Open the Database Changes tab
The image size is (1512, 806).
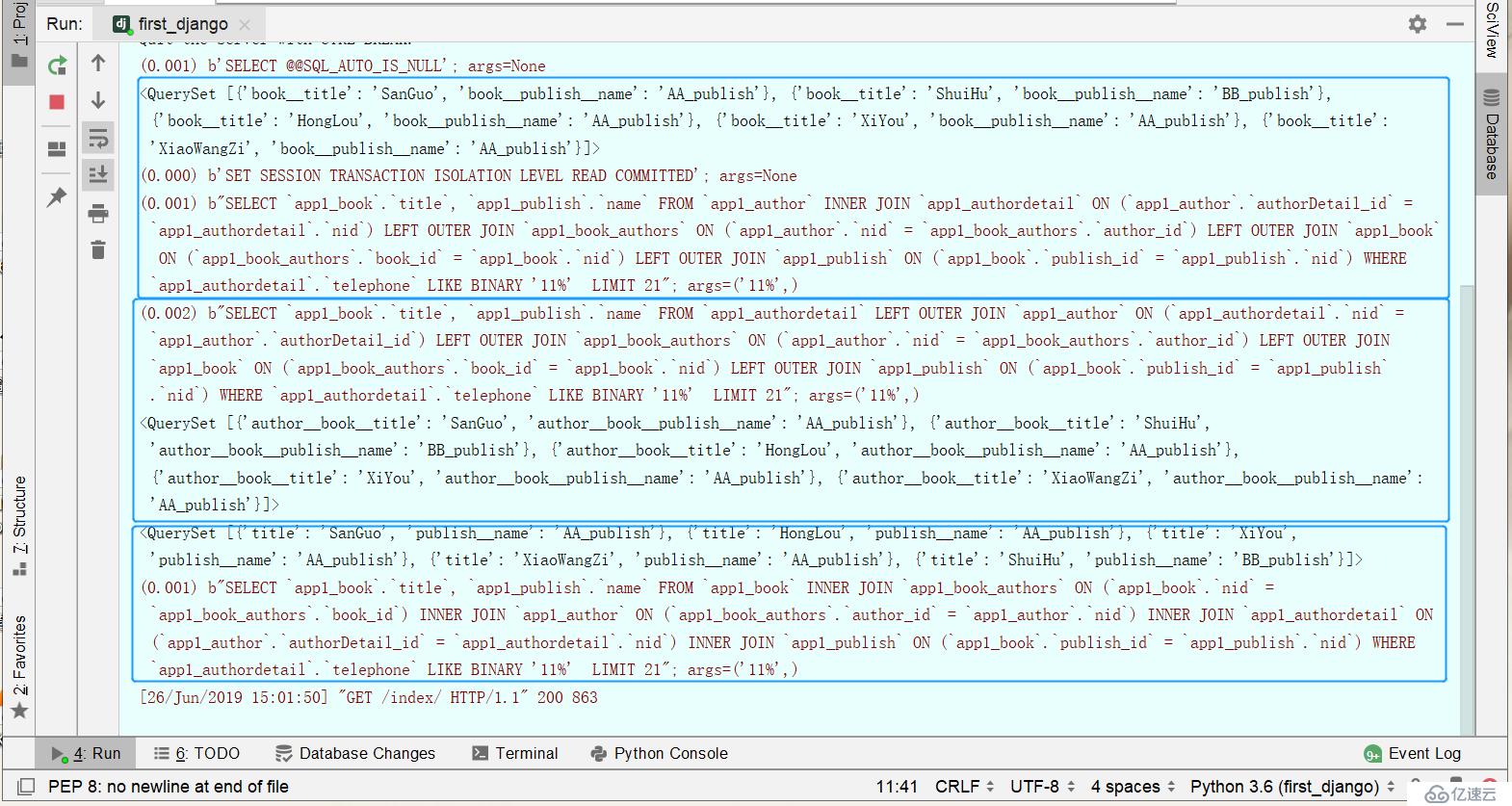(355, 753)
